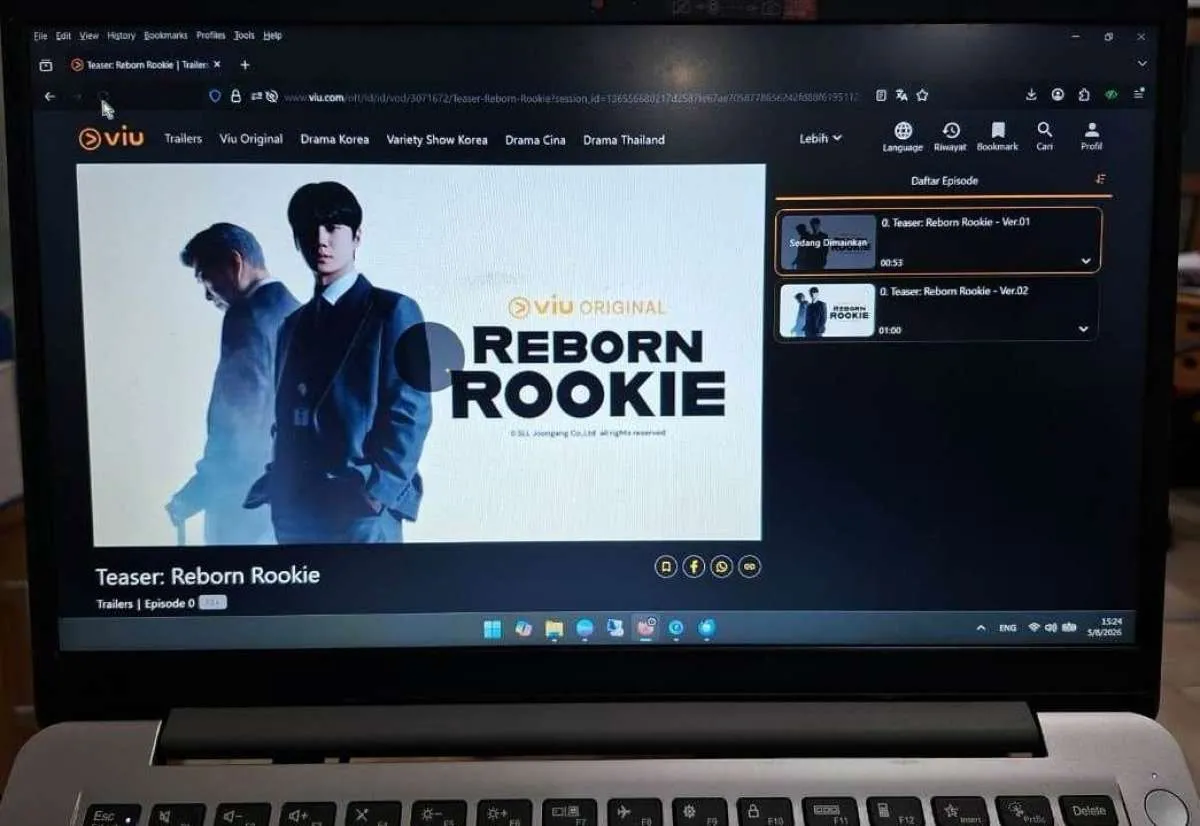
Task: Open a new browser tab
Action: (x=245, y=65)
